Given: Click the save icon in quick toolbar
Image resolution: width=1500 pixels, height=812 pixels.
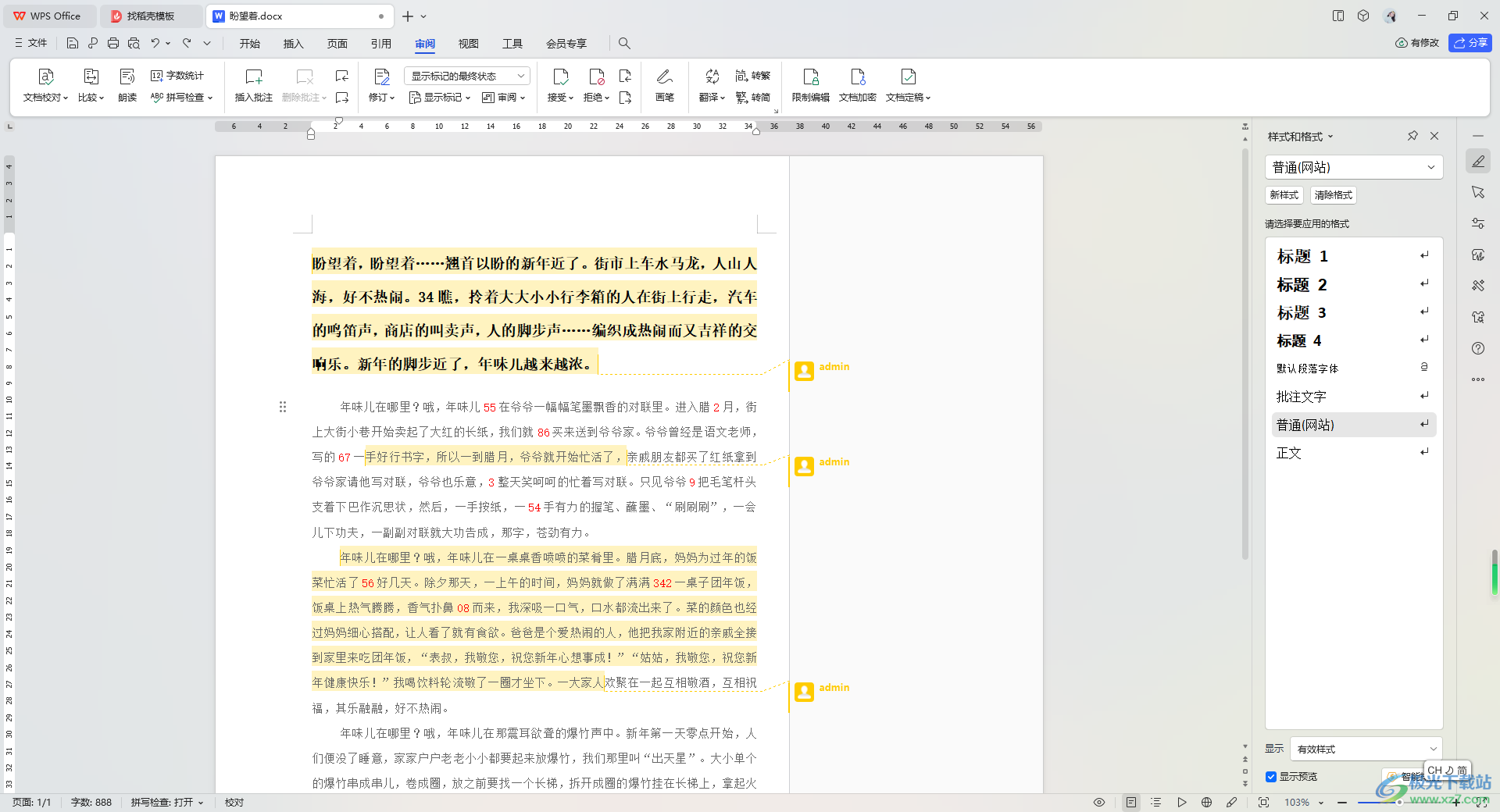Looking at the screenshot, I should tap(73, 43).
